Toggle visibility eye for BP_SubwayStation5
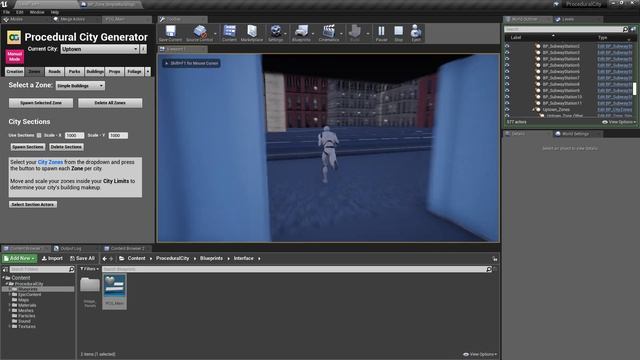Viewport: 640px width, 360px height. 507,65
